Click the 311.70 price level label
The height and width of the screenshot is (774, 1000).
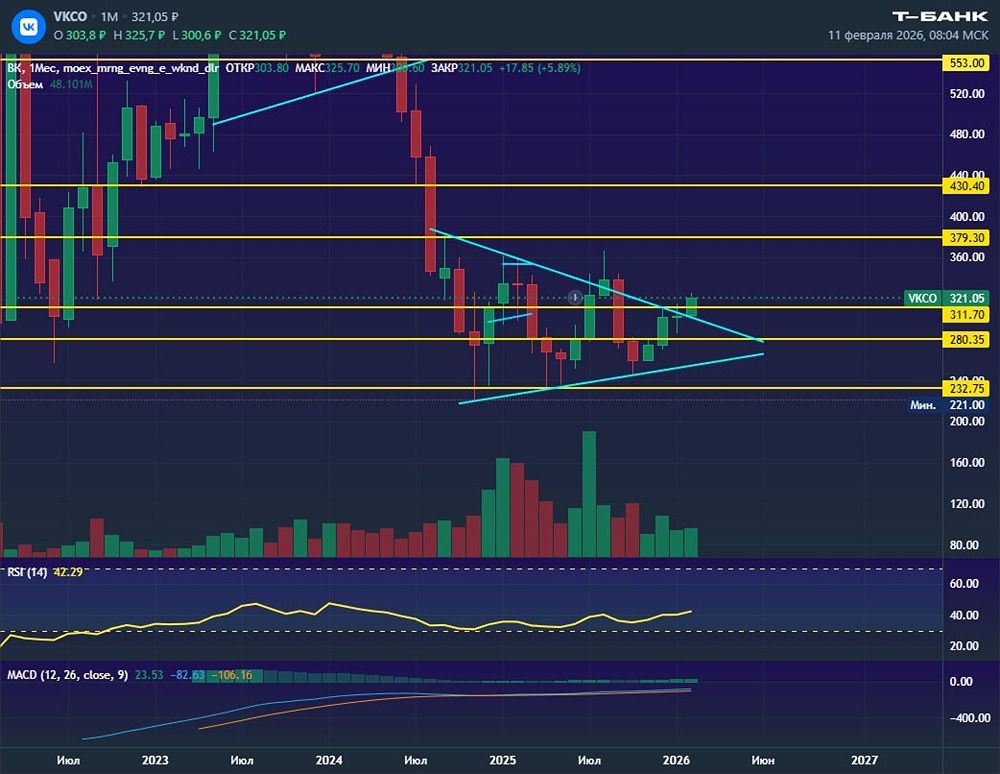966,314
